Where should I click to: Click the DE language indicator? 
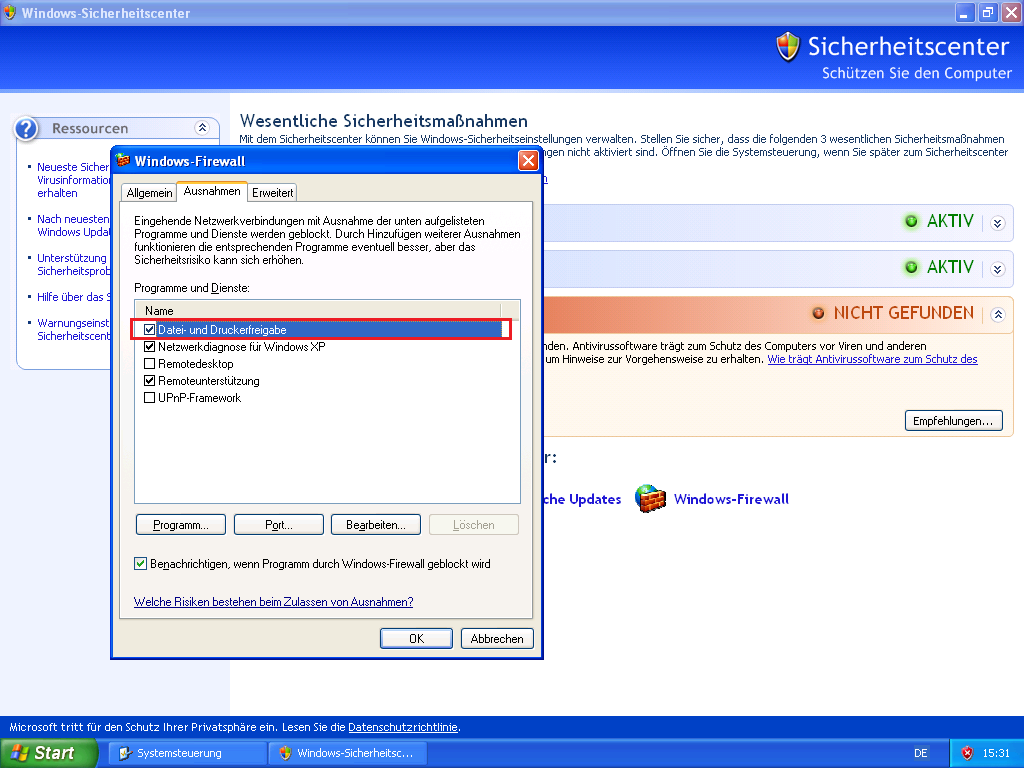921,753
